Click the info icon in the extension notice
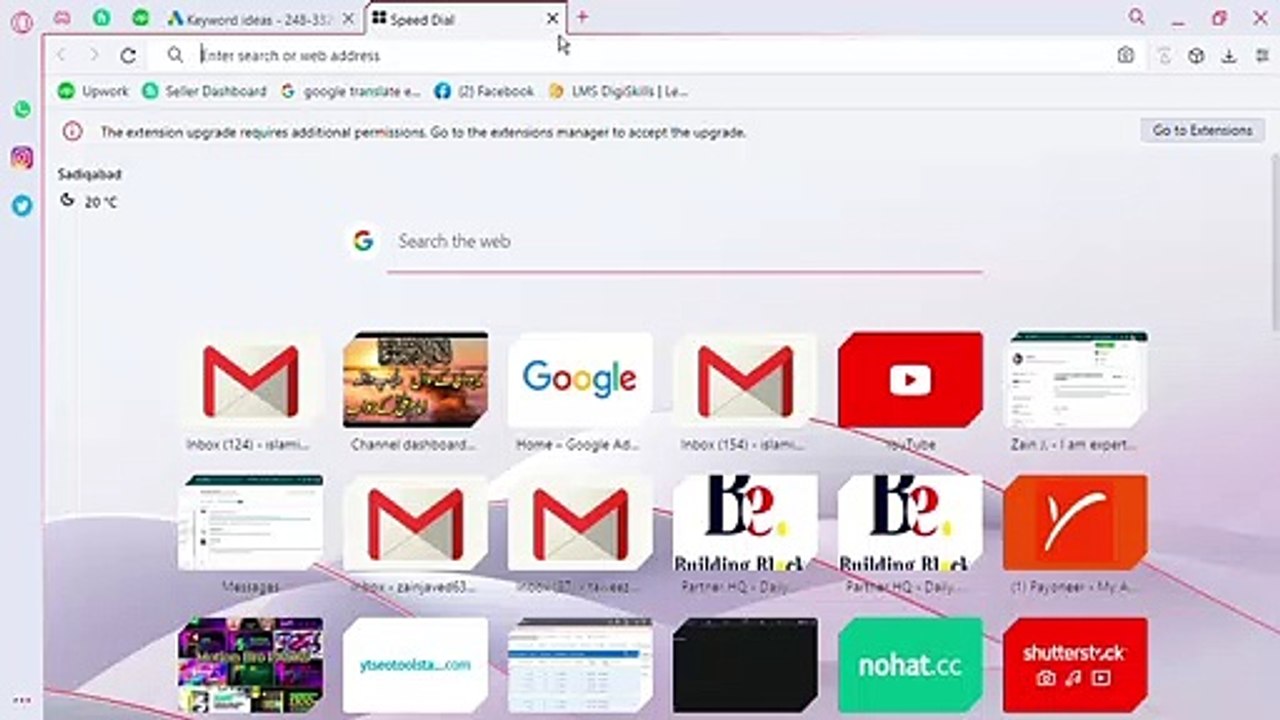The image size is (1280, 720). click(x=72, y=131)
